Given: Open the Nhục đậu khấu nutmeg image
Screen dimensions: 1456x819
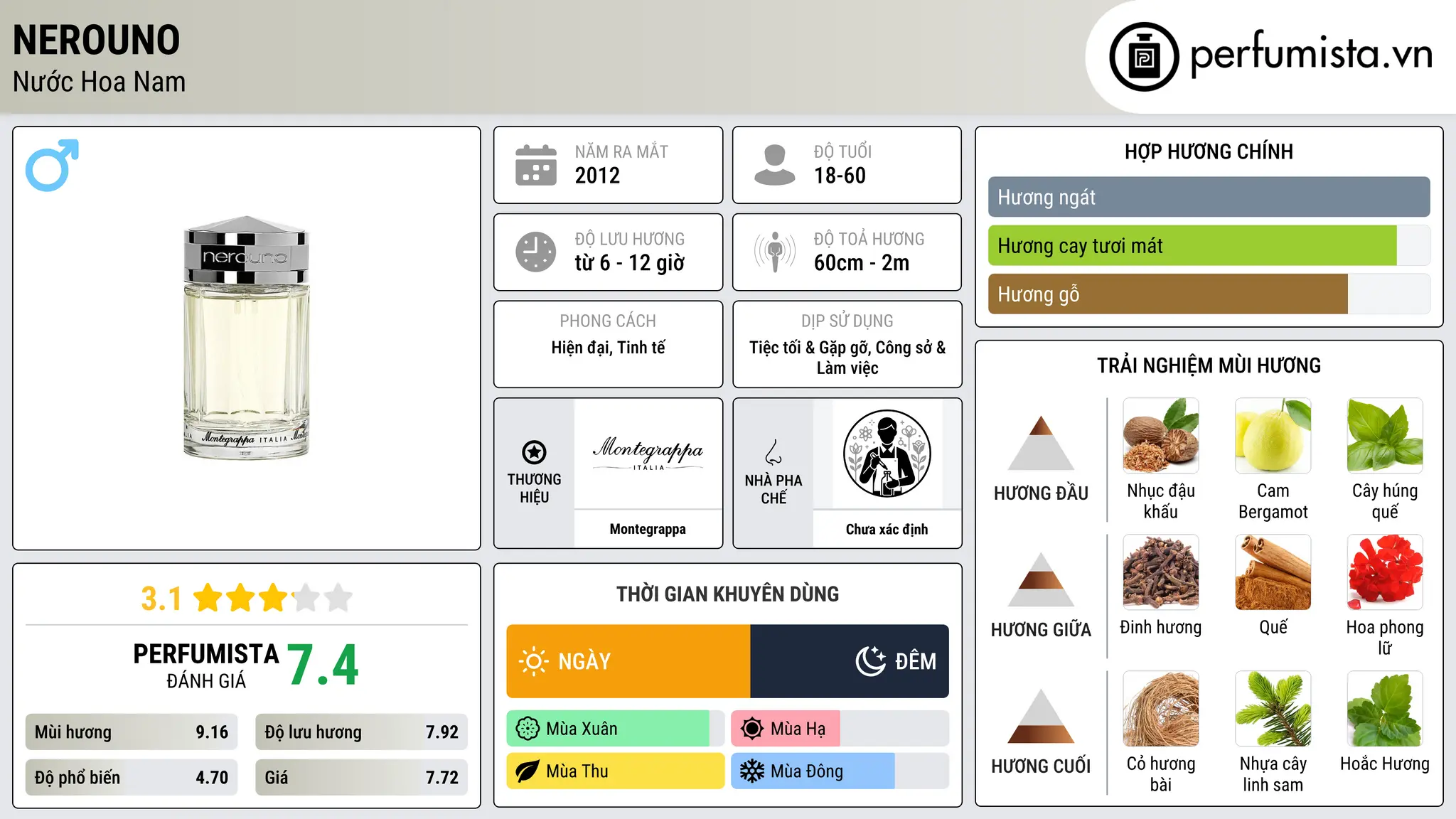Looking at the screenshot, I should click(1160, 436).
